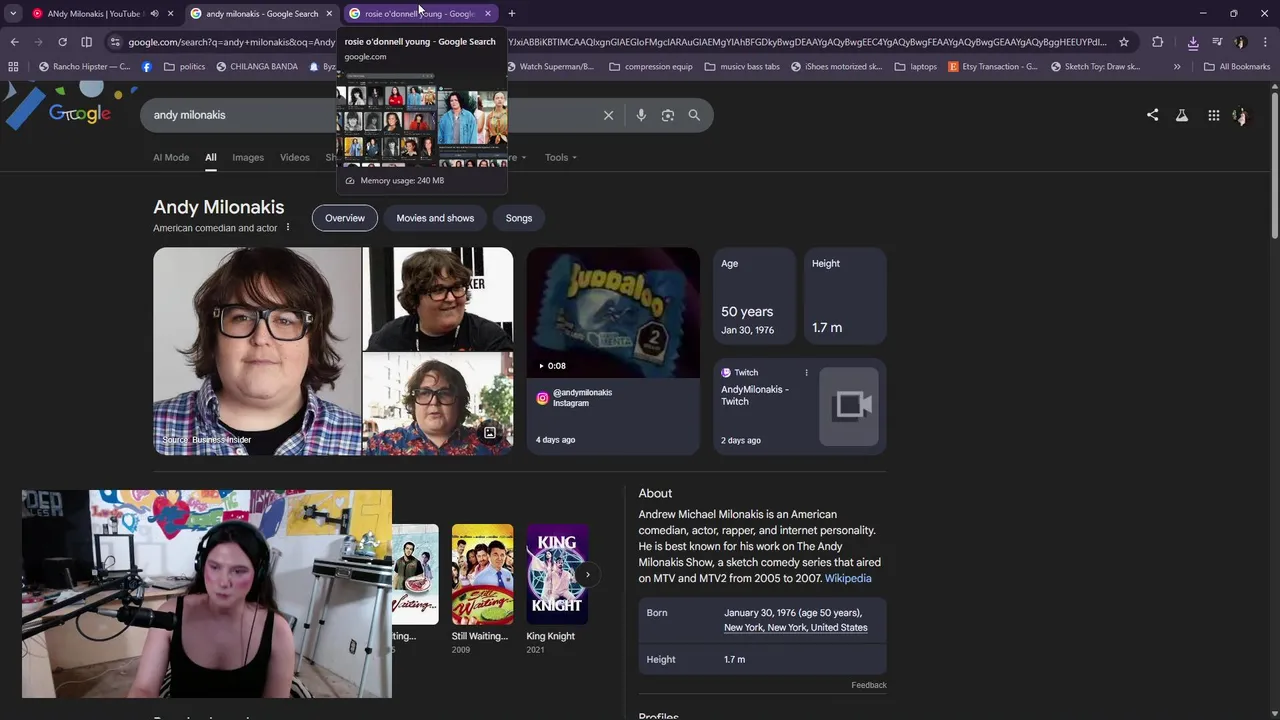Image resolution: width=1280 pixels, height=720 pixels.
Task: Reload the current page
Action: click(62, 42)
